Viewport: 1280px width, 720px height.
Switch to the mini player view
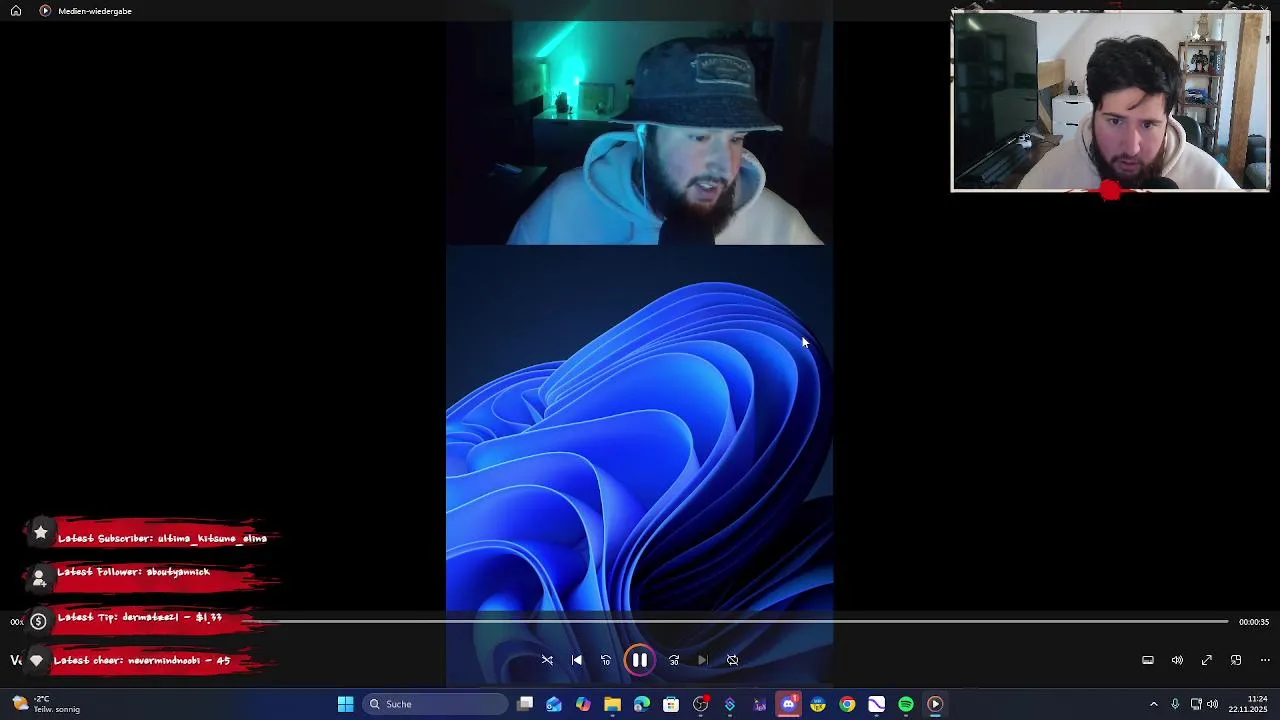tap(1236, 660)
